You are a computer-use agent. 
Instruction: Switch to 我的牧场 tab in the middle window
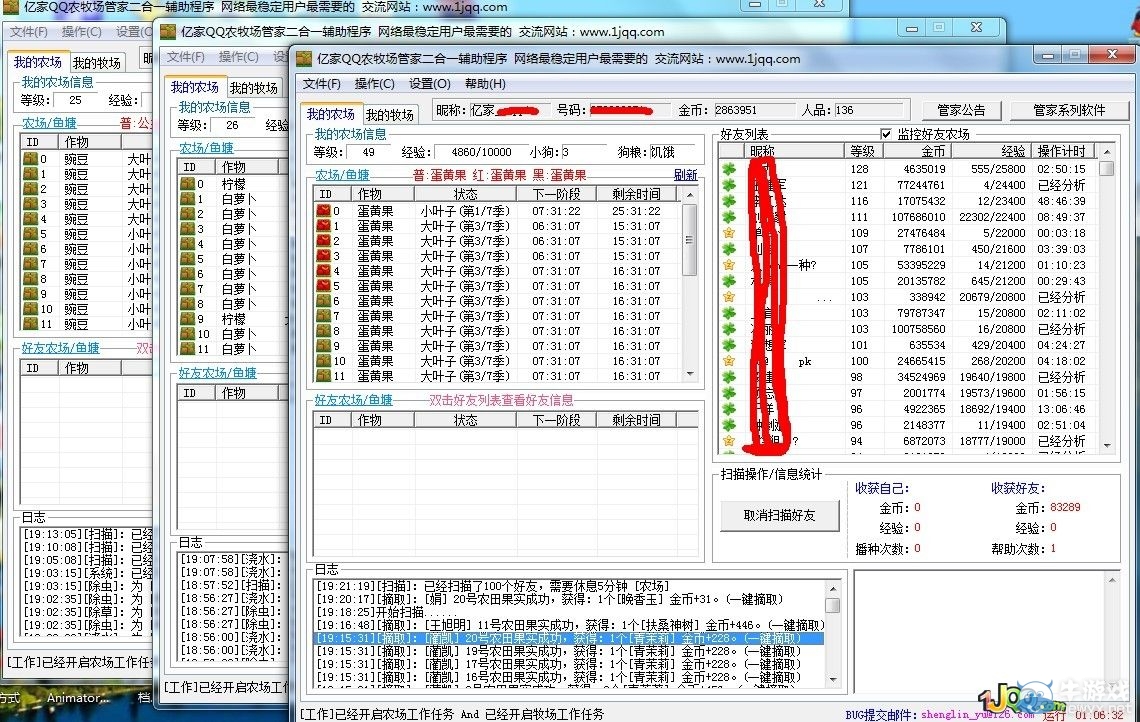254,88
